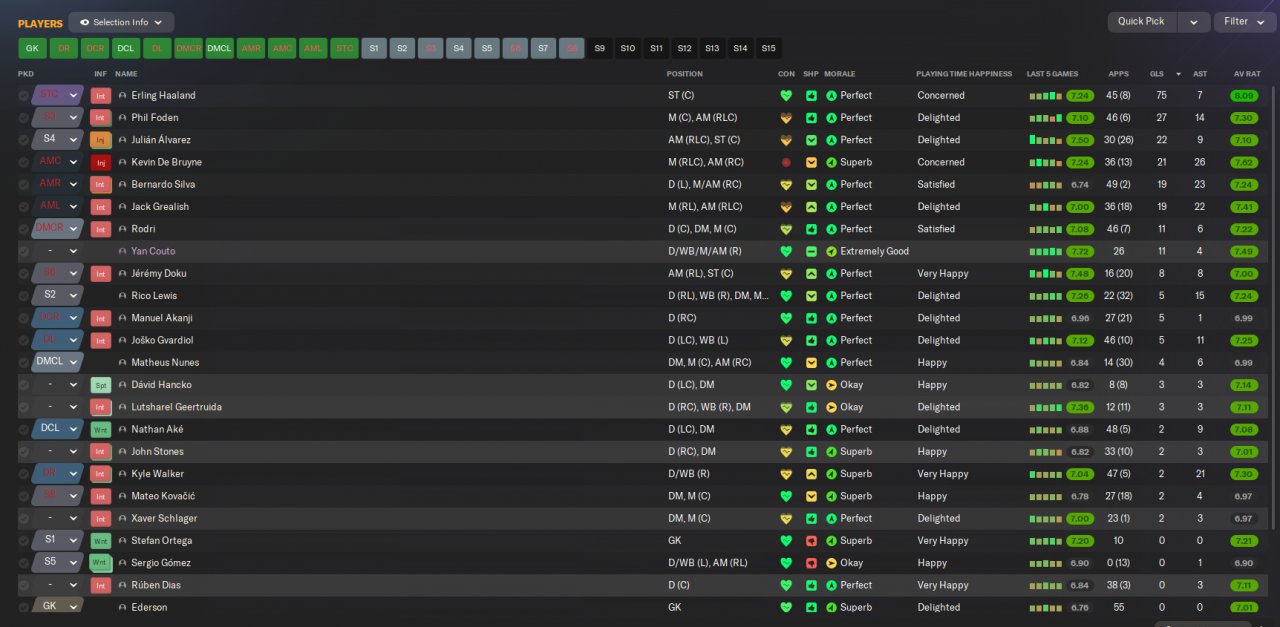Click Erling Haaland's Int status icon
Screen dimensions: 1280x627
pos(101,96)
